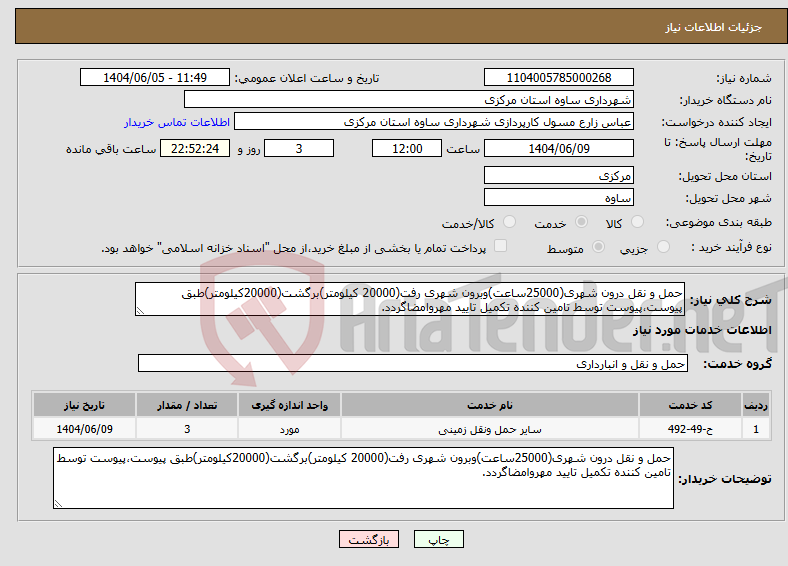788x566 pixels.
Task: Click the اطلاعات خدمات مورد نیاز heading
Action: point(702,330)
